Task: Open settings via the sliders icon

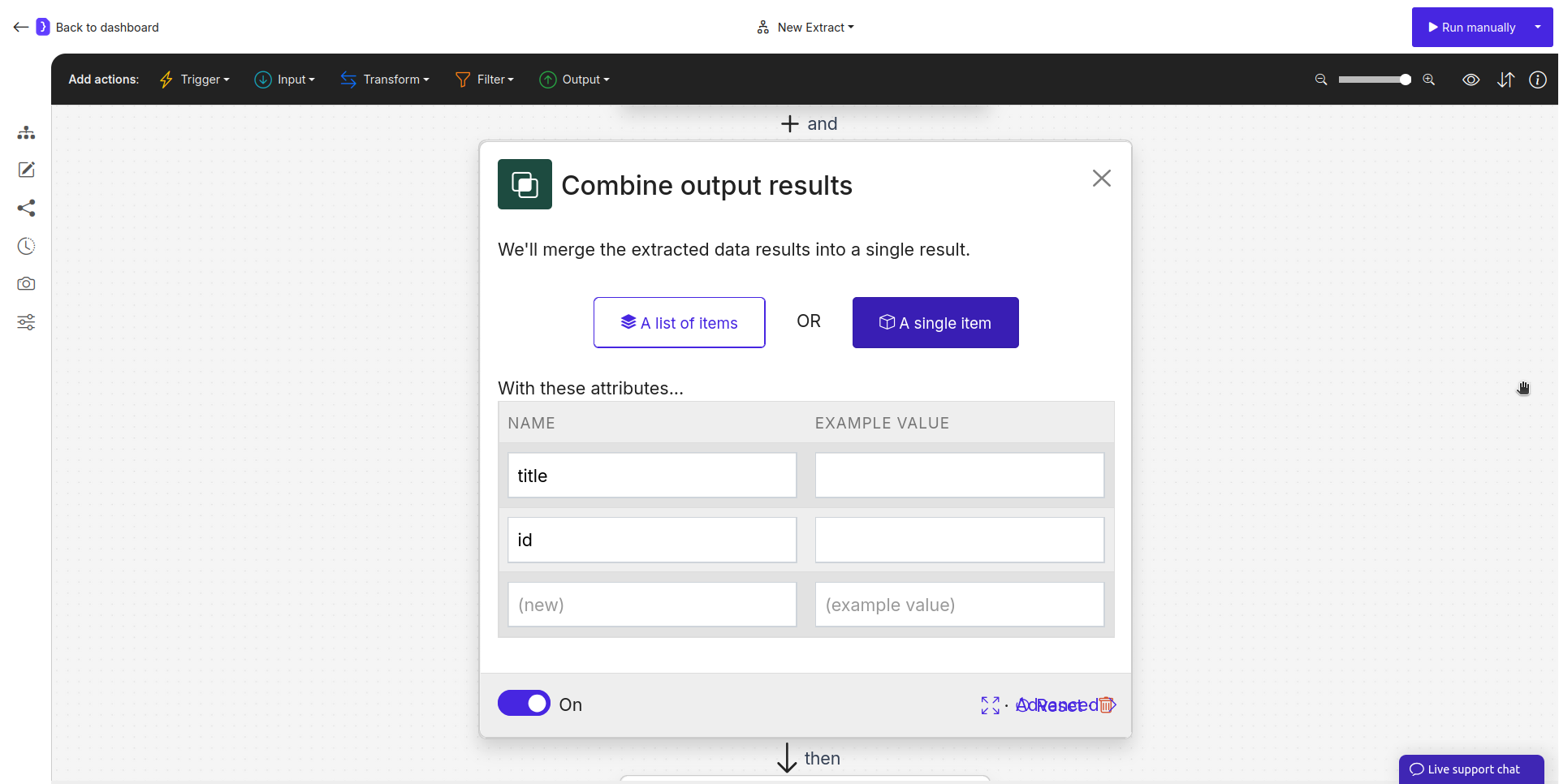Action: point(26,322)
